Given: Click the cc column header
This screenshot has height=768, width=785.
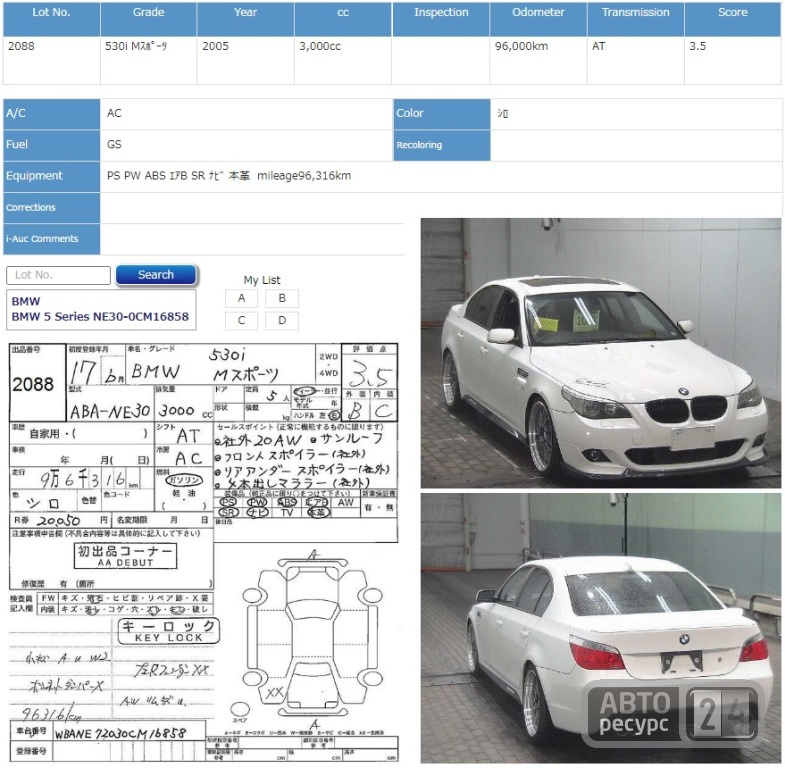Looking at the screenshot, I should click(x=343, y=19).
